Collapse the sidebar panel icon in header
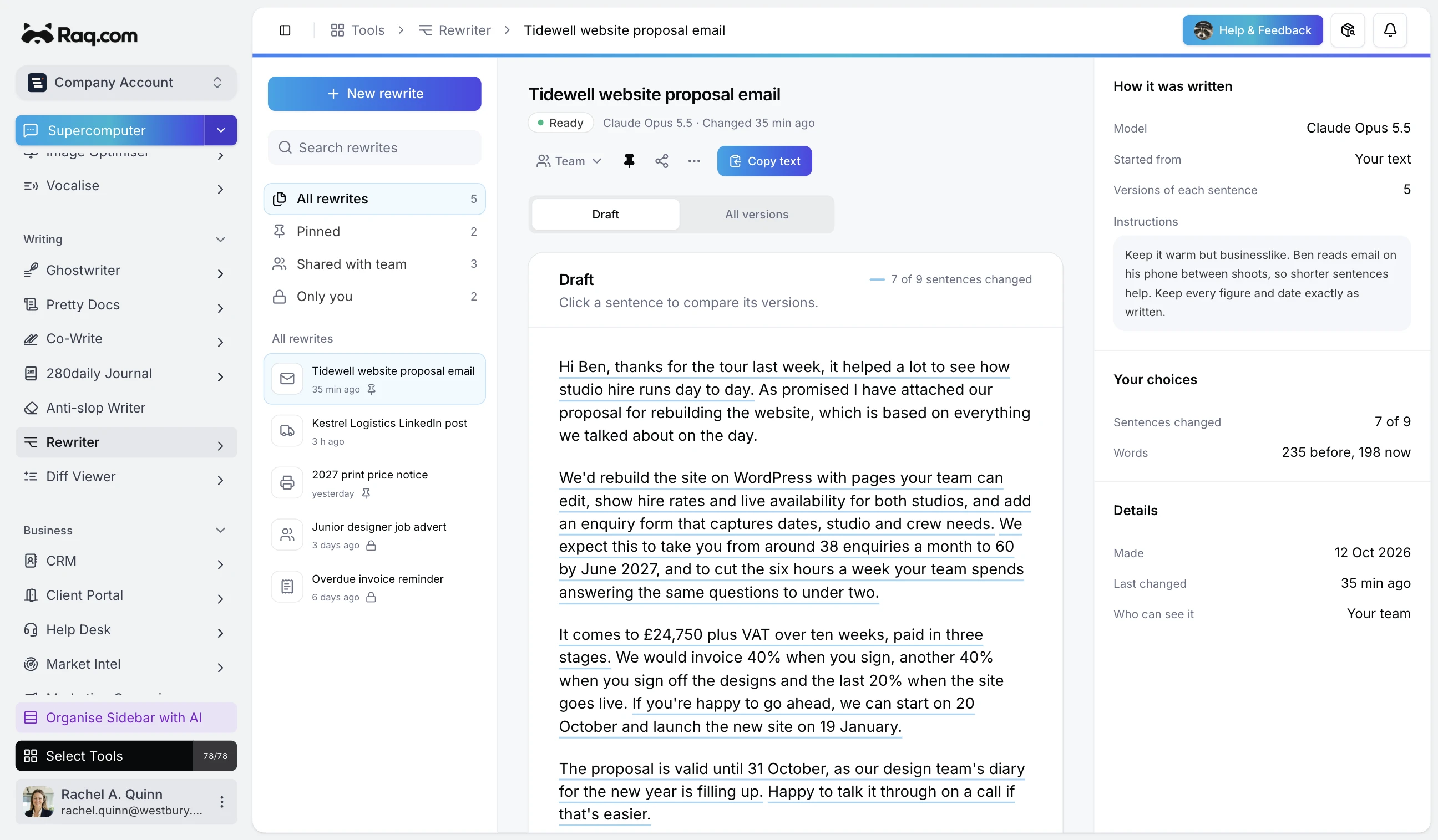This screenshot has width=1438, height=840. (285, 30)
